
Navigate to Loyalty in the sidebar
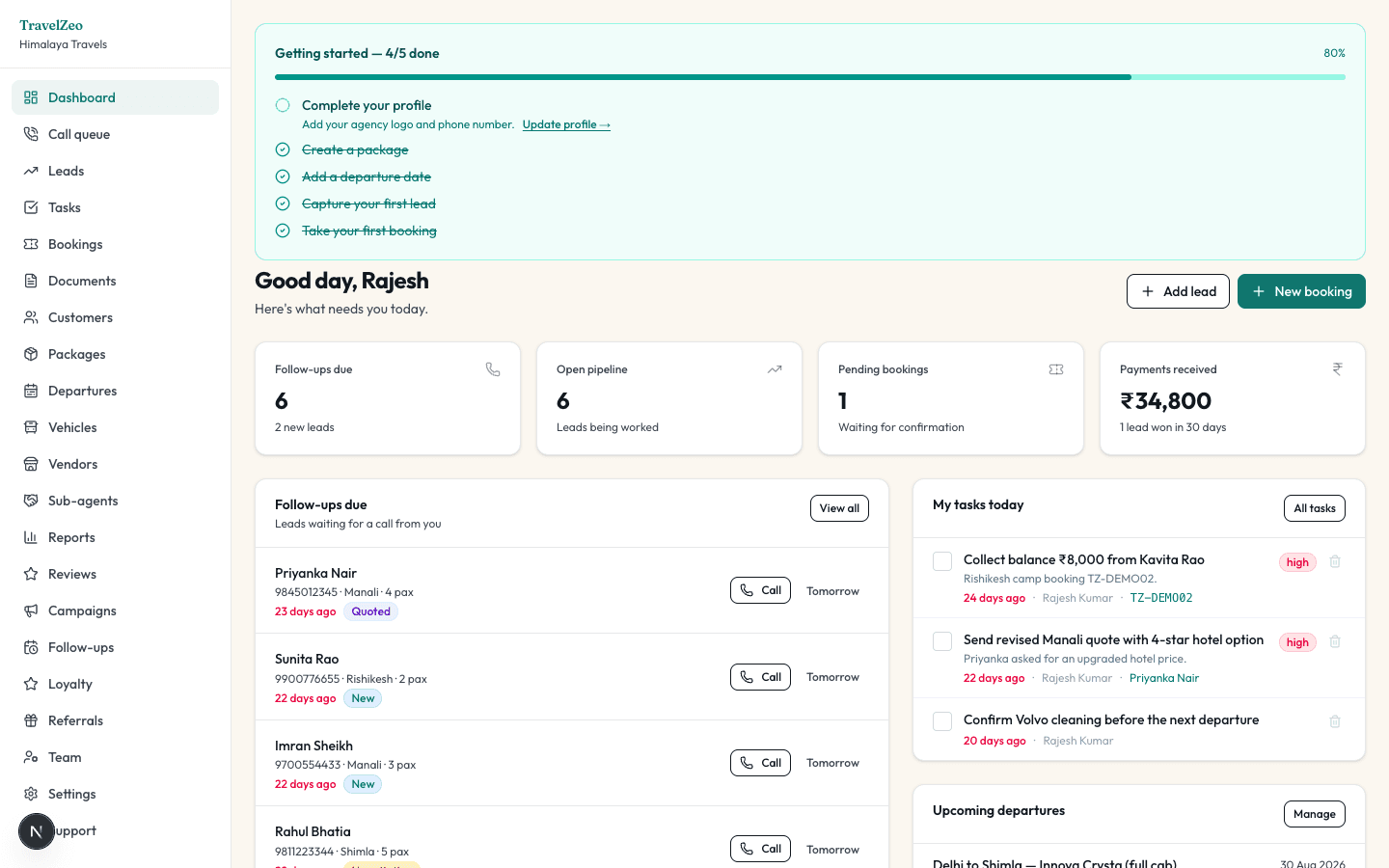click(x=115, y=684)
